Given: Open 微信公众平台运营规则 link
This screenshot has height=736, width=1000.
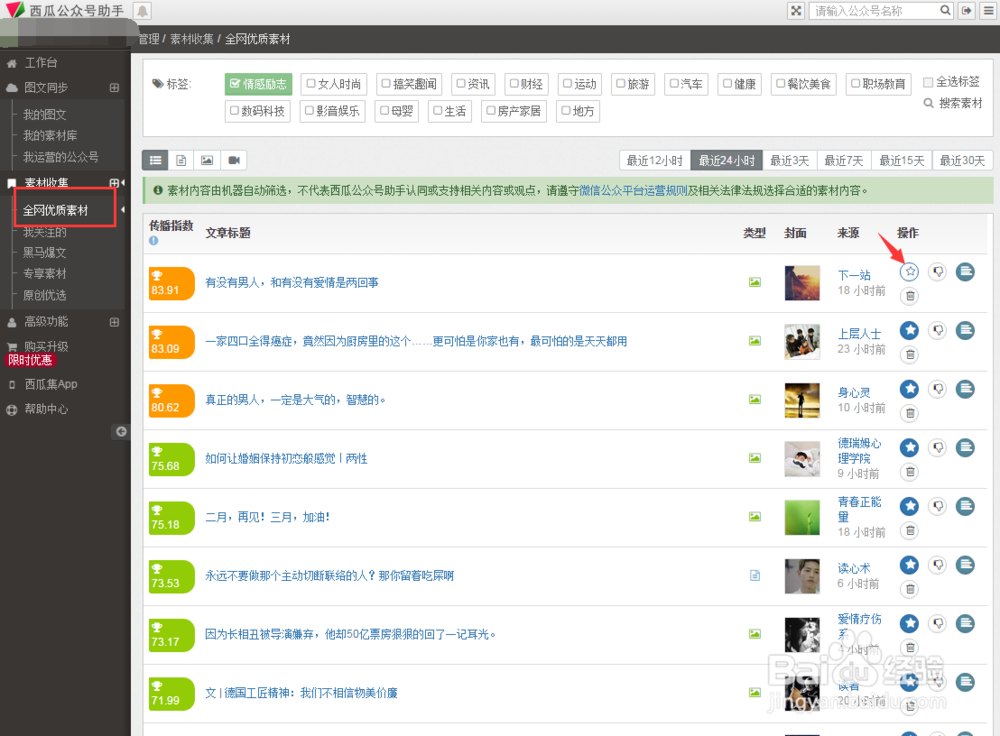Looking at the screenshot, I should [x=633, y=190].
